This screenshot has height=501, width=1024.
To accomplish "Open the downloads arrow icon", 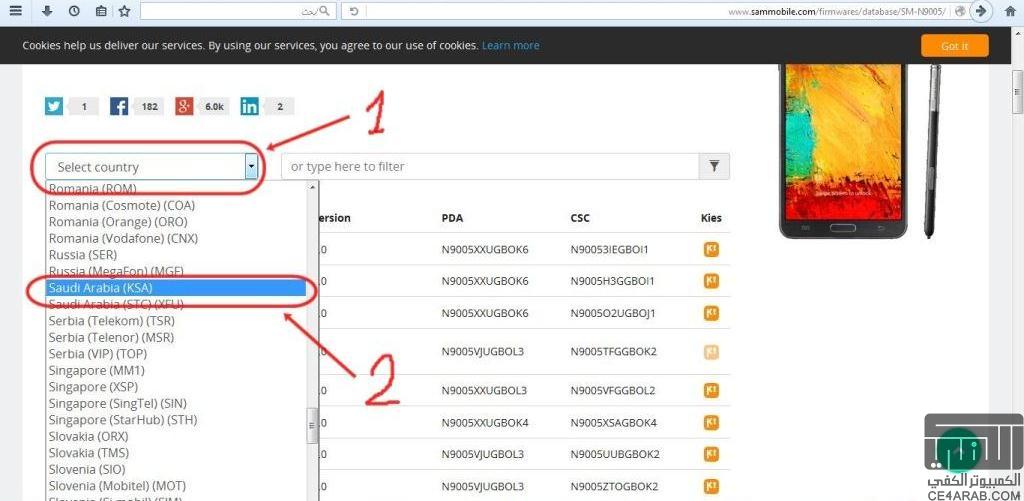I will (46, 11).
